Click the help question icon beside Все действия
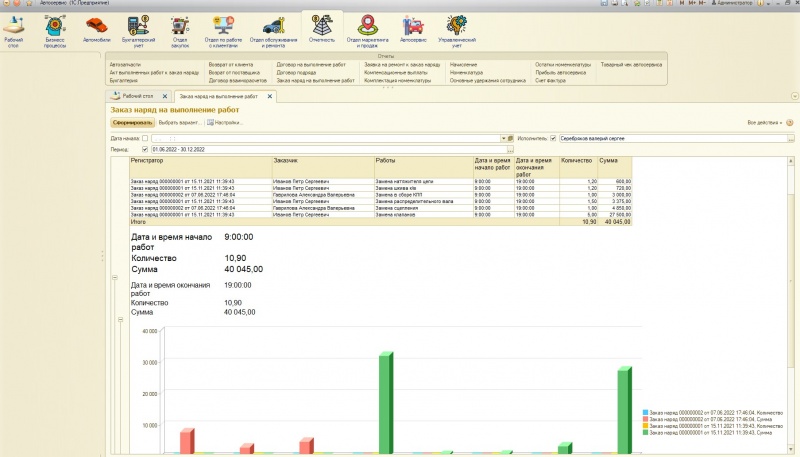This screenshot has height=457, width=800. 790,123
